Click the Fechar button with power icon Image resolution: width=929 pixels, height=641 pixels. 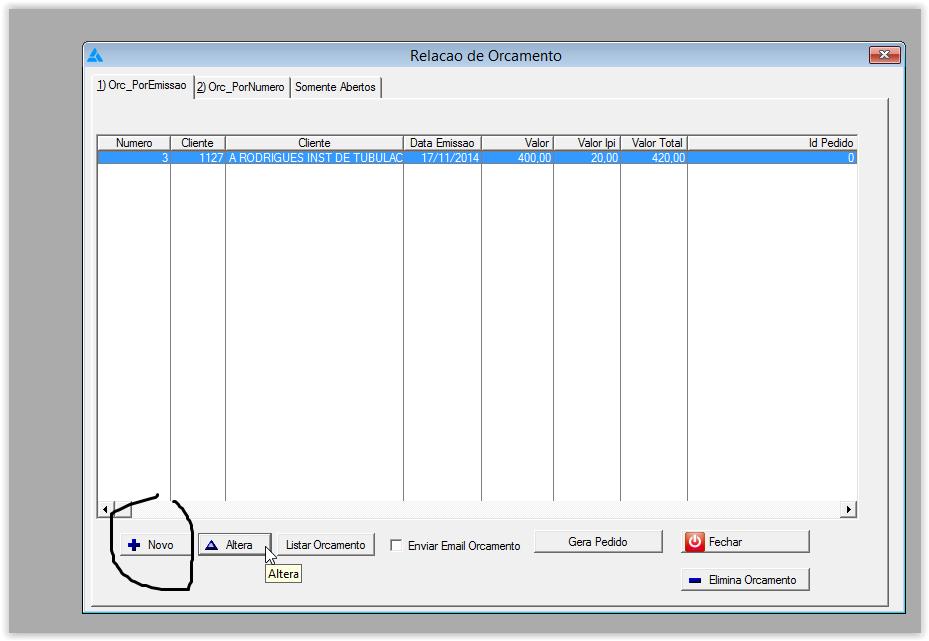(x=745, y=542)
